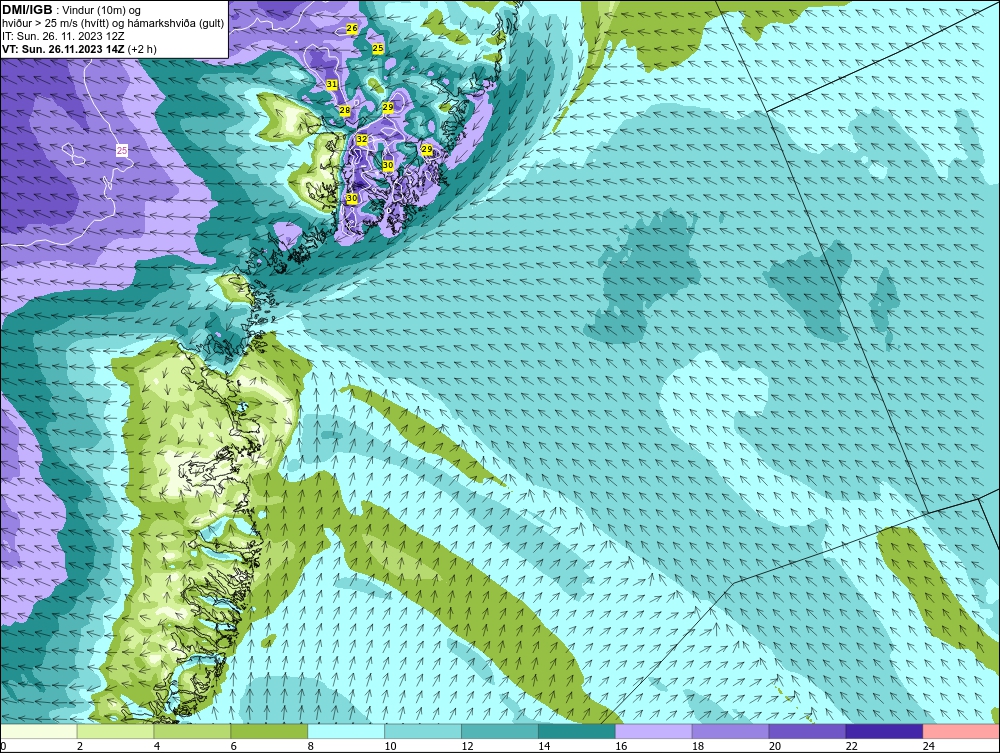The width and height of the screenshot is (1000, 753).
Task: Click the yellow gust label 26
Action: 352,29
